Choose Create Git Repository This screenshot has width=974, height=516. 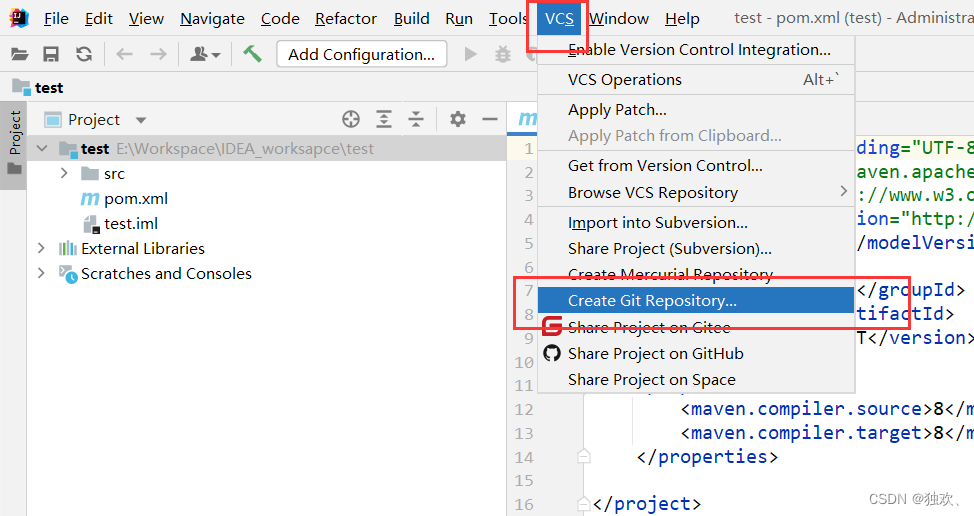point(696,301)
